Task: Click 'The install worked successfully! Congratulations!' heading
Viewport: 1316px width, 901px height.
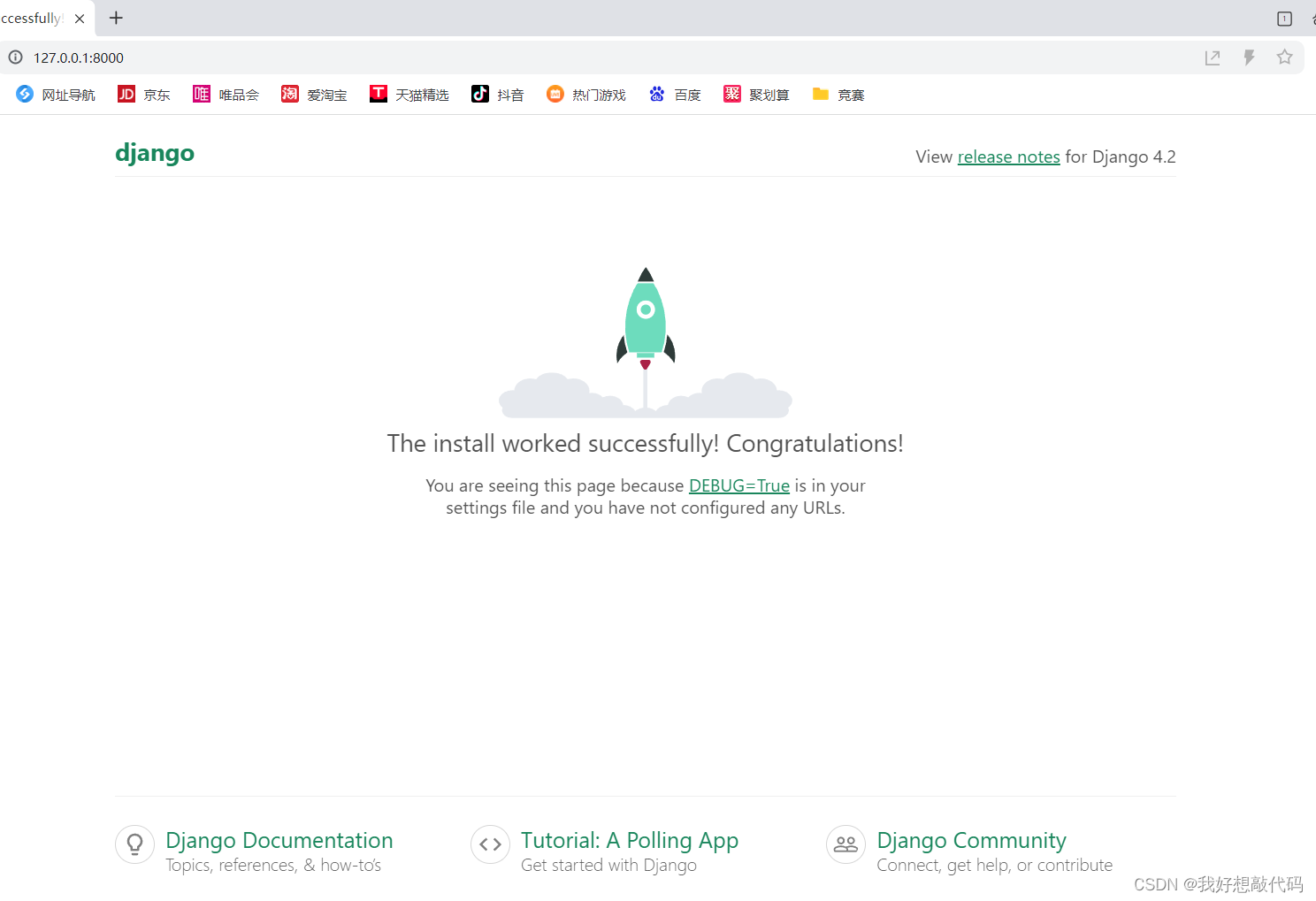Action: click(x=646, y=443)
